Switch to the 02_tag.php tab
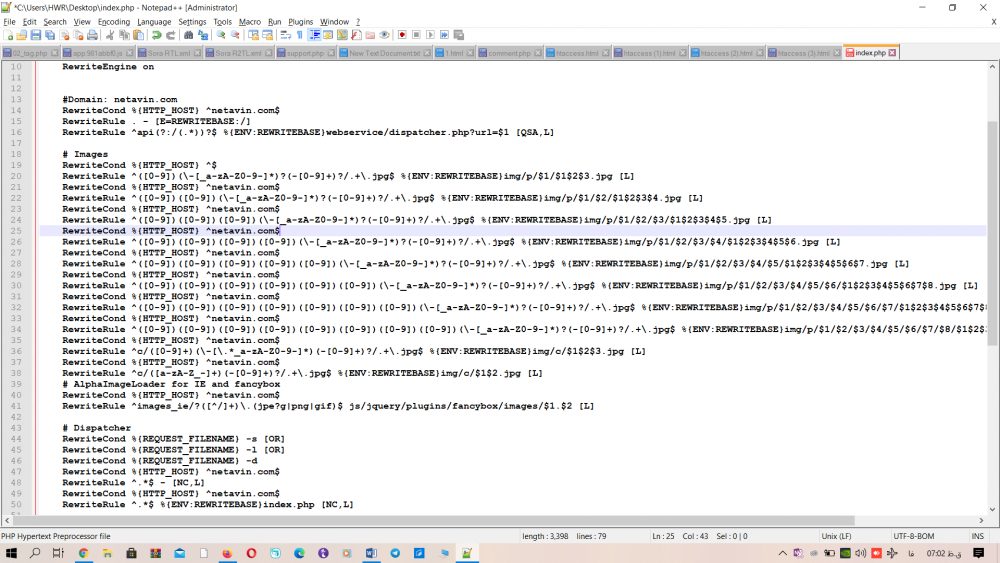This screenshot has width=1000, height=563. tap(29, 53)
